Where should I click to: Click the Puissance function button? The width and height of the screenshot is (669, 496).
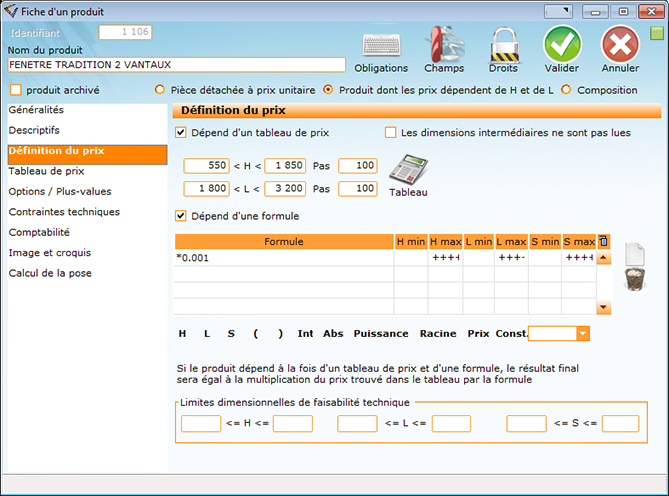coord(381,334)
